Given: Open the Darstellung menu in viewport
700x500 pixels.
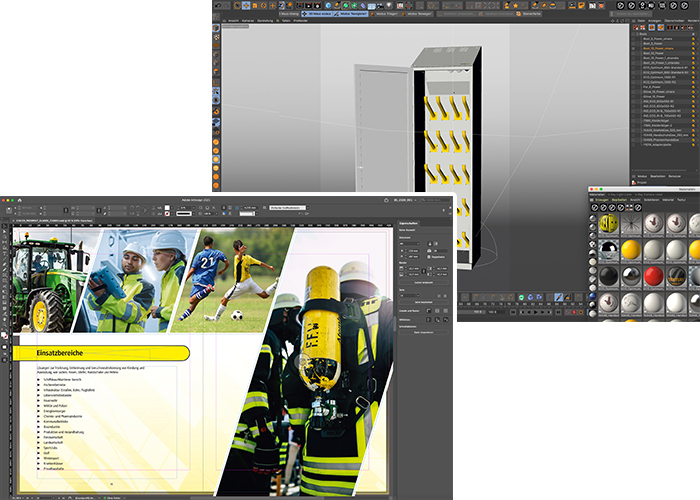Looking at the screenshot, I should point(265,21).
